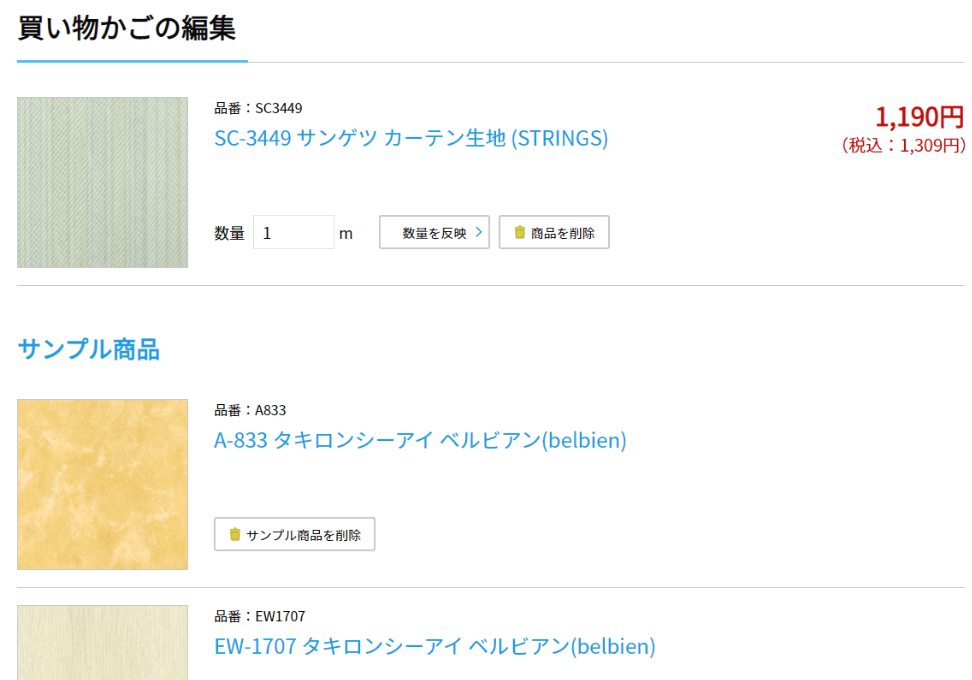Click the 税込:1,309円 tax-included price
972x680 pixels.
click(903, 146)
